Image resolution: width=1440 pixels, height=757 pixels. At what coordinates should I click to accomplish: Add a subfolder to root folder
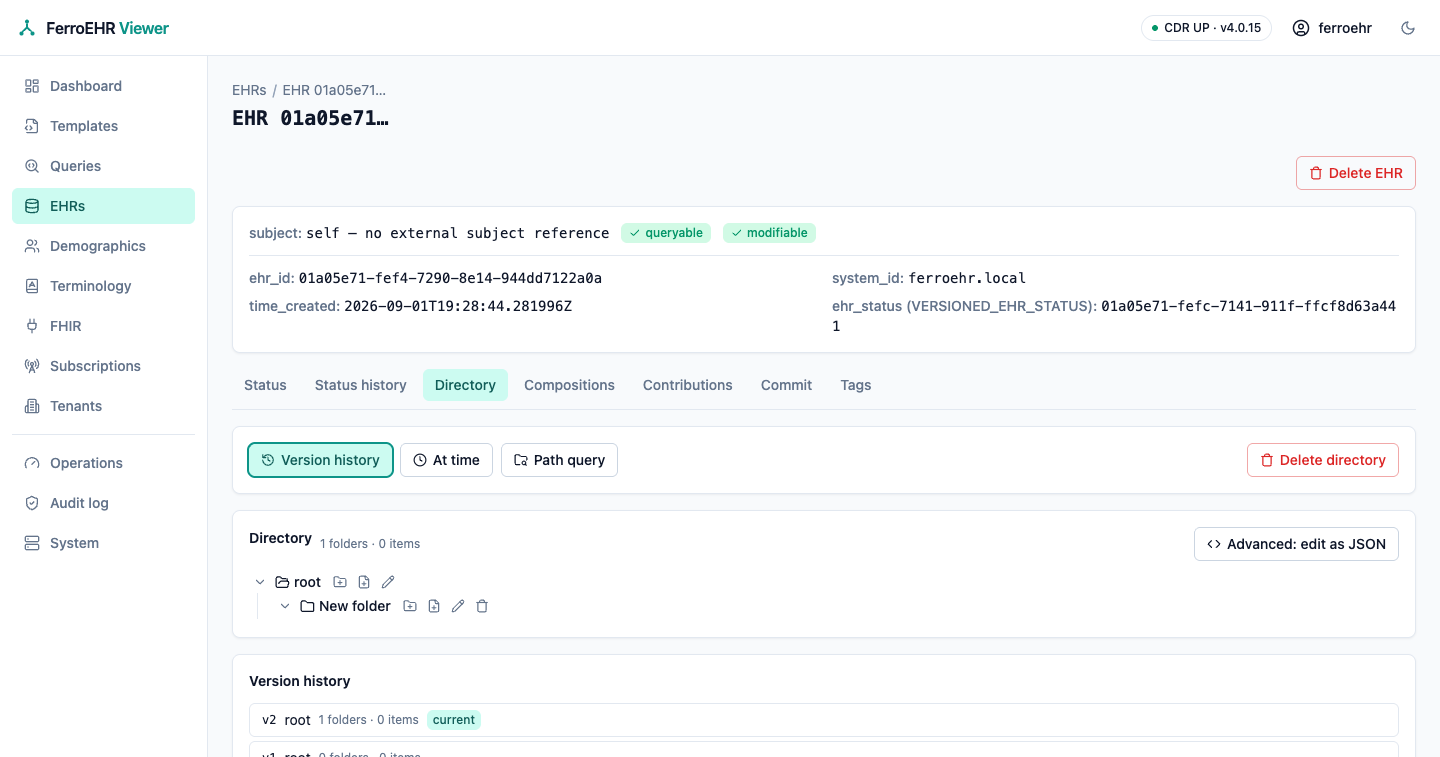tap(340, 582)
